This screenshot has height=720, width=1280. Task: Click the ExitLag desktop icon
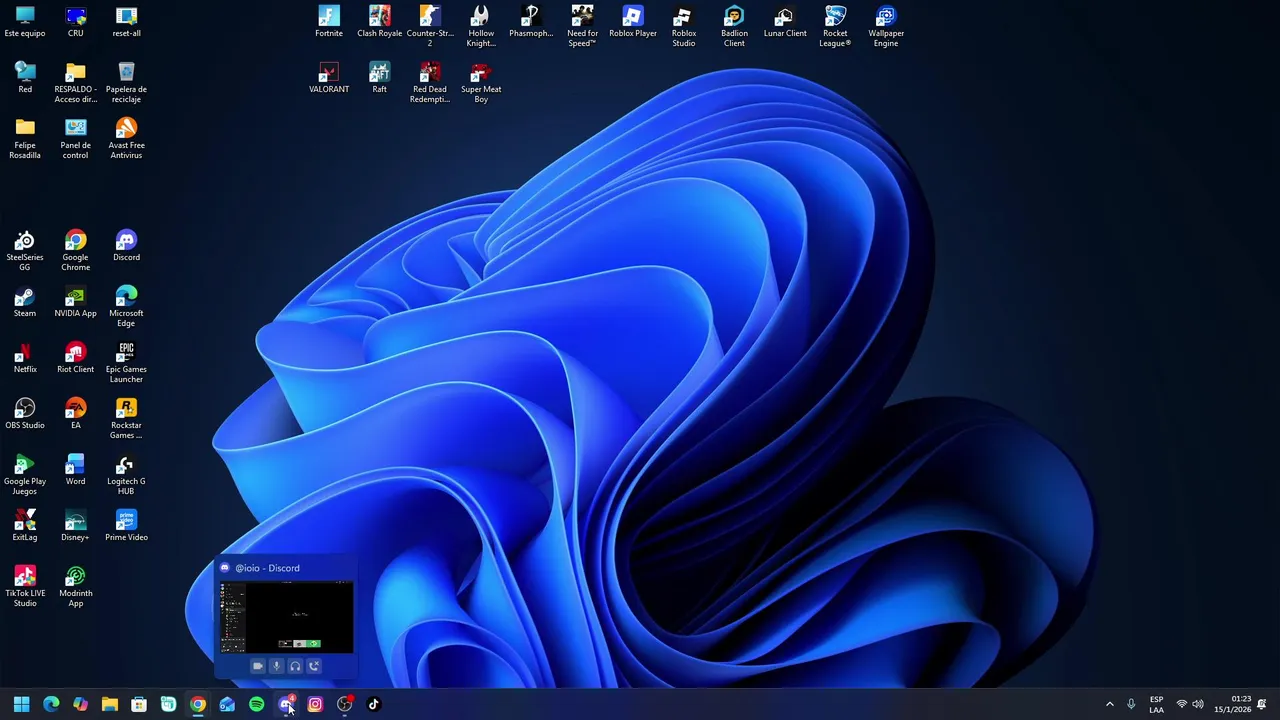25,526
